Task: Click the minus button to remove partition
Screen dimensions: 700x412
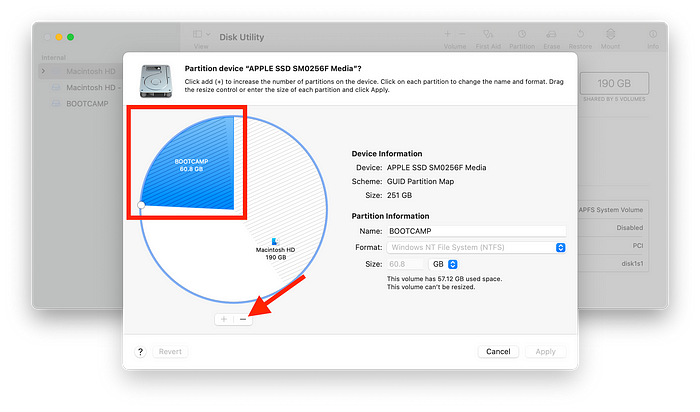Action: point(243,319)
